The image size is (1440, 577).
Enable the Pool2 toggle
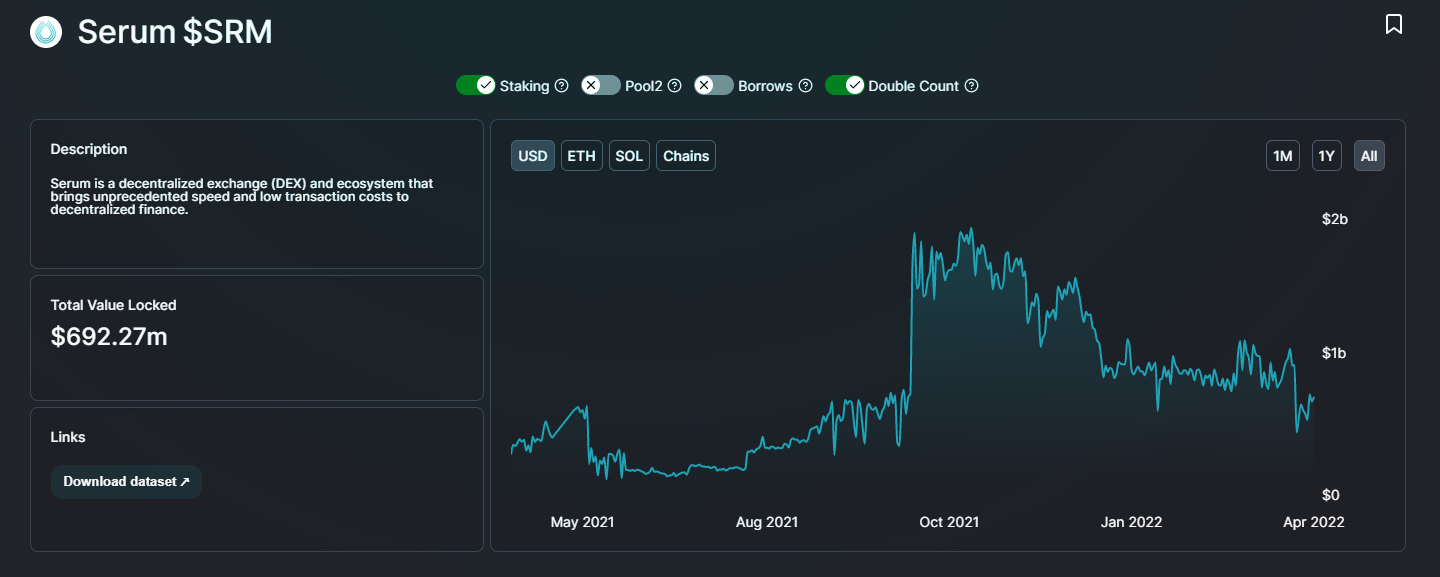pos(601,85)
